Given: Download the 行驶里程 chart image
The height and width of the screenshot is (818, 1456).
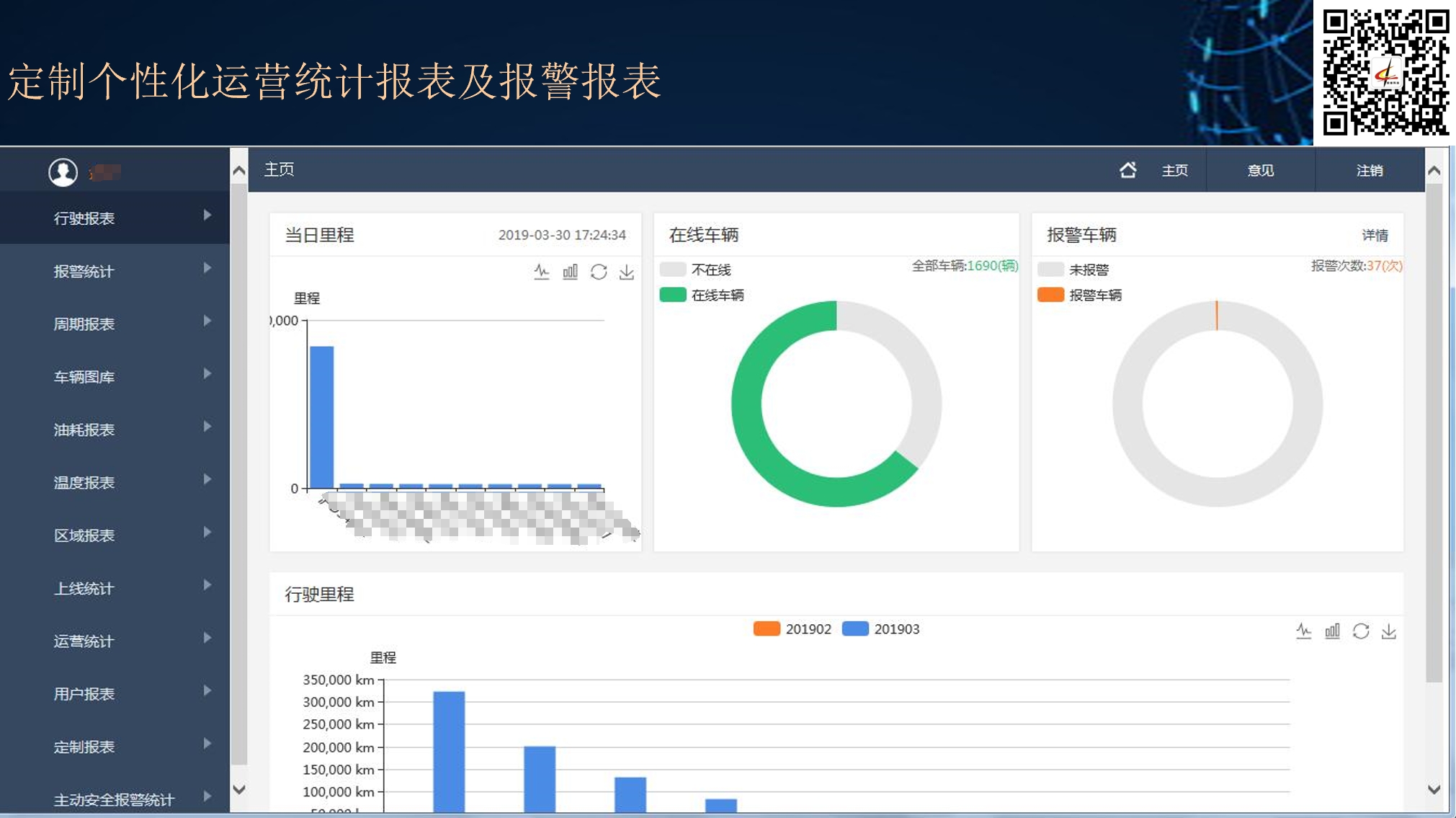Looking at the screenshot, I should [1388, 631].
